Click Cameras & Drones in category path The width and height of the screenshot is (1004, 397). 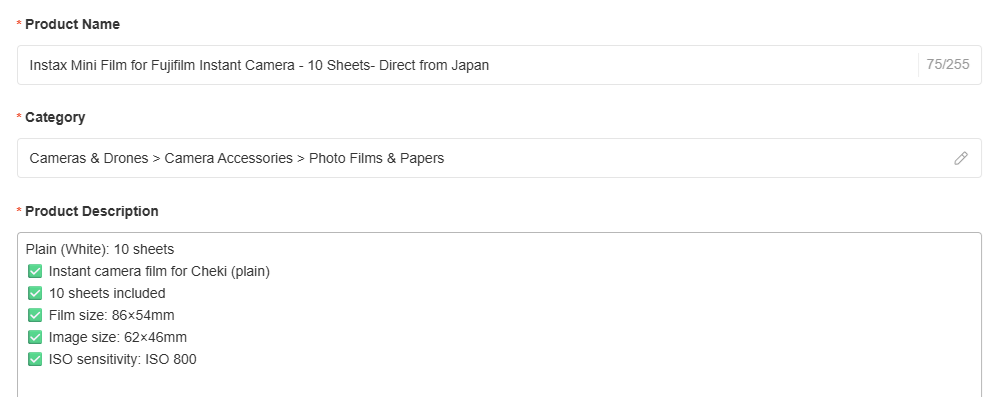(89, 158)
